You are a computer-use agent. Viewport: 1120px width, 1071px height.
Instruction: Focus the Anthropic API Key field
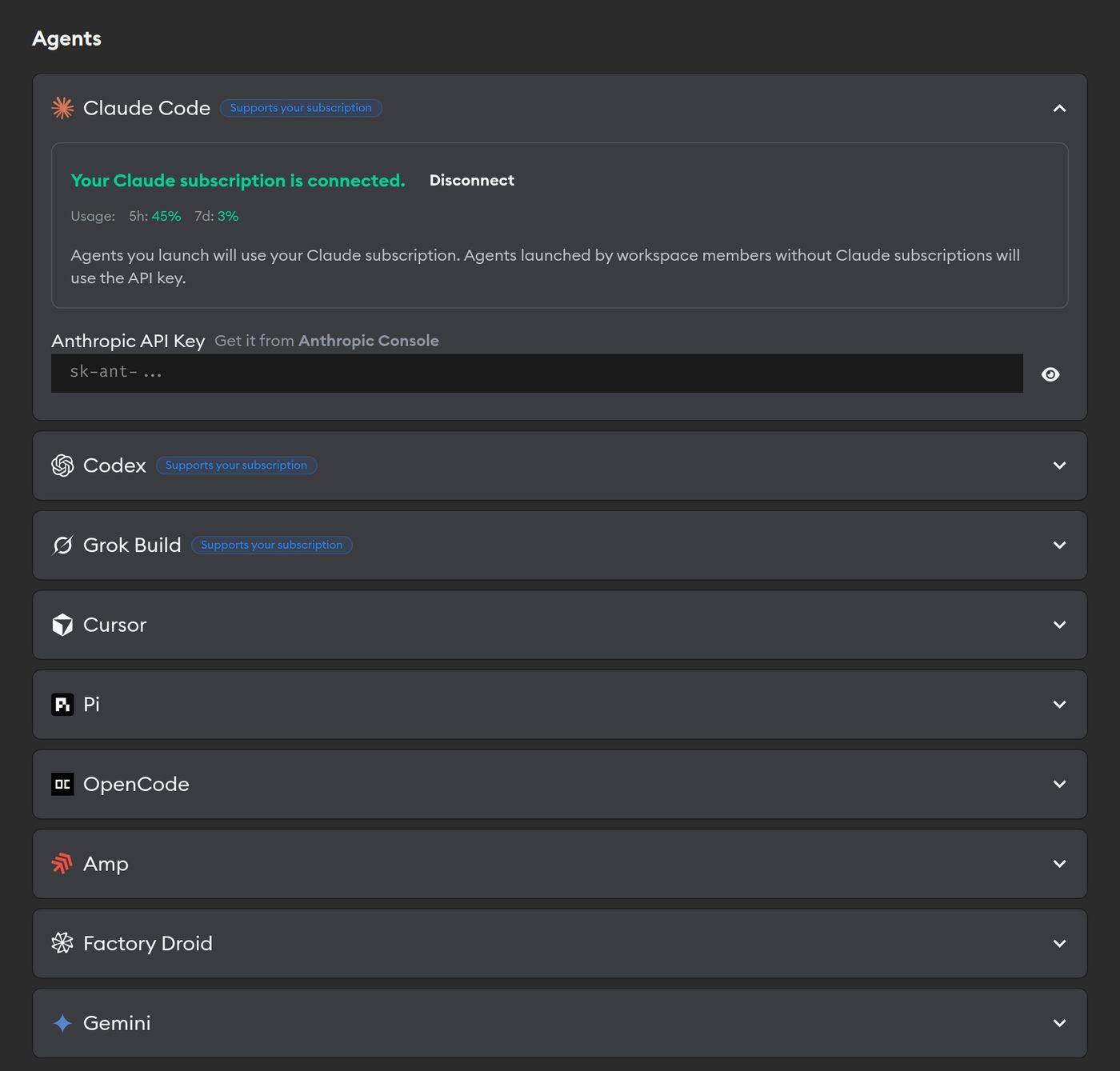[x=537, y=373]
